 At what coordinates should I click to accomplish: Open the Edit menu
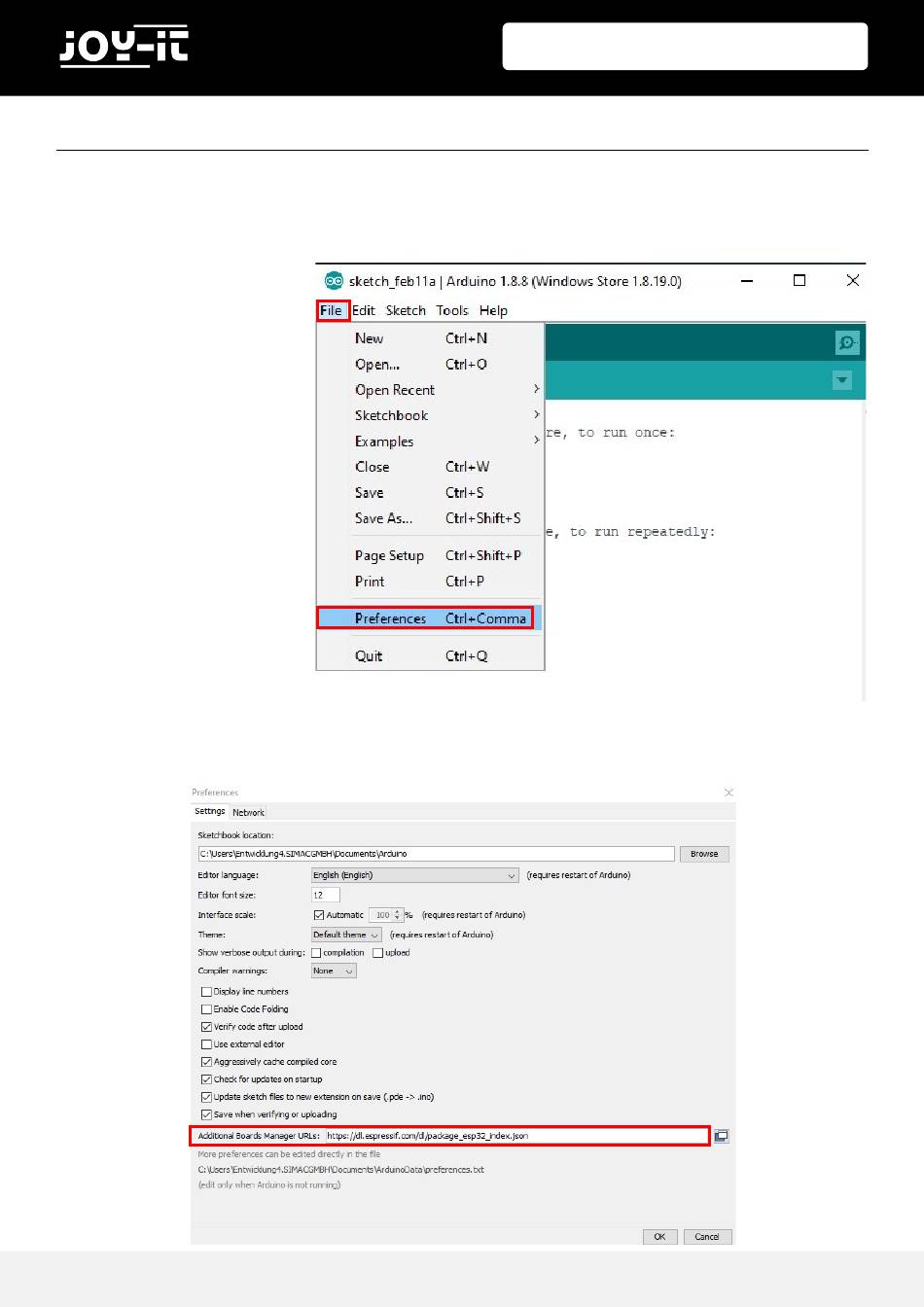click(364, 311)
